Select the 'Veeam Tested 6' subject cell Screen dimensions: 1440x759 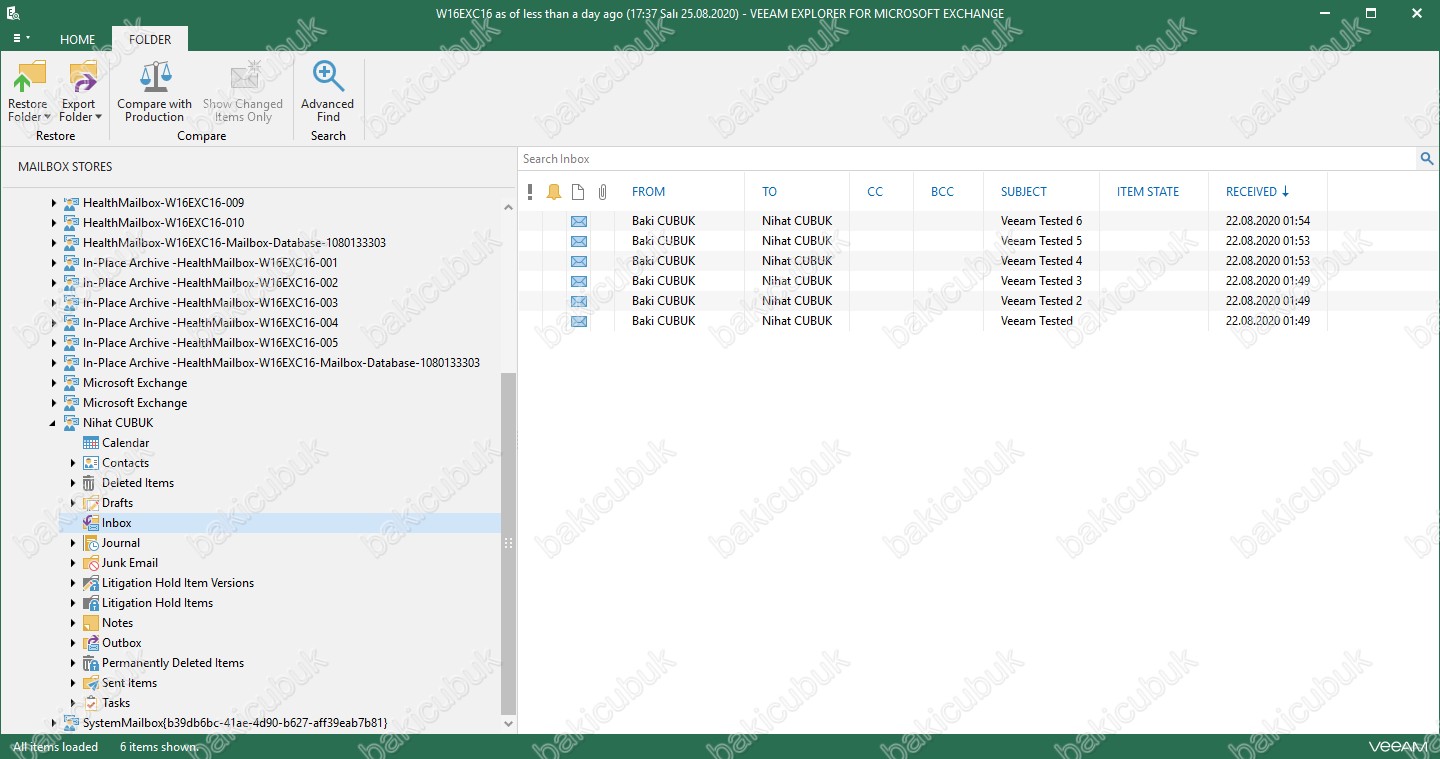tap(1041, 221)
